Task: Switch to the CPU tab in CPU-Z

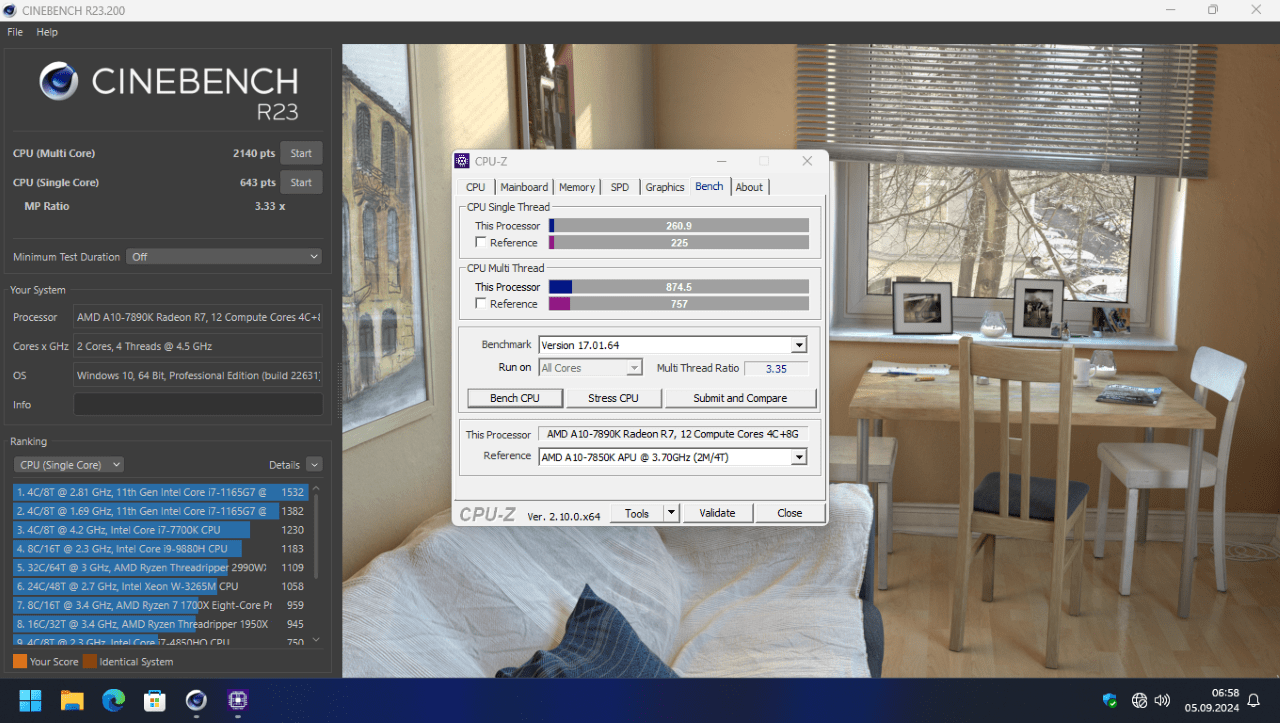Action: click(476, 187)
